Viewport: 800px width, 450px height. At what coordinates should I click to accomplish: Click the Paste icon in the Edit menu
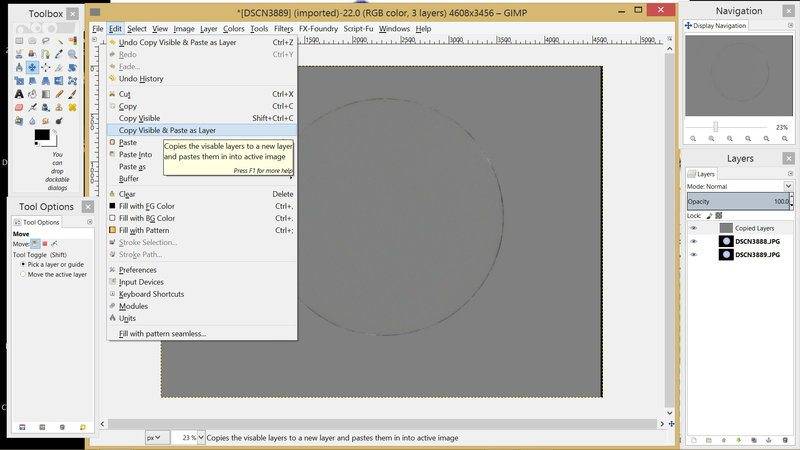[x=111, y=143]
